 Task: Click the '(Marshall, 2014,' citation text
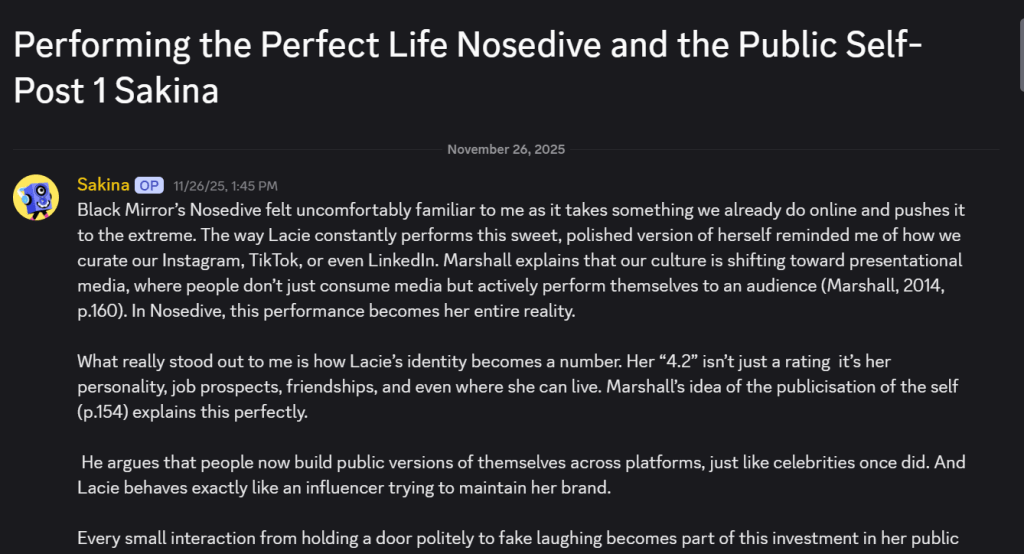tap(906, 286)
